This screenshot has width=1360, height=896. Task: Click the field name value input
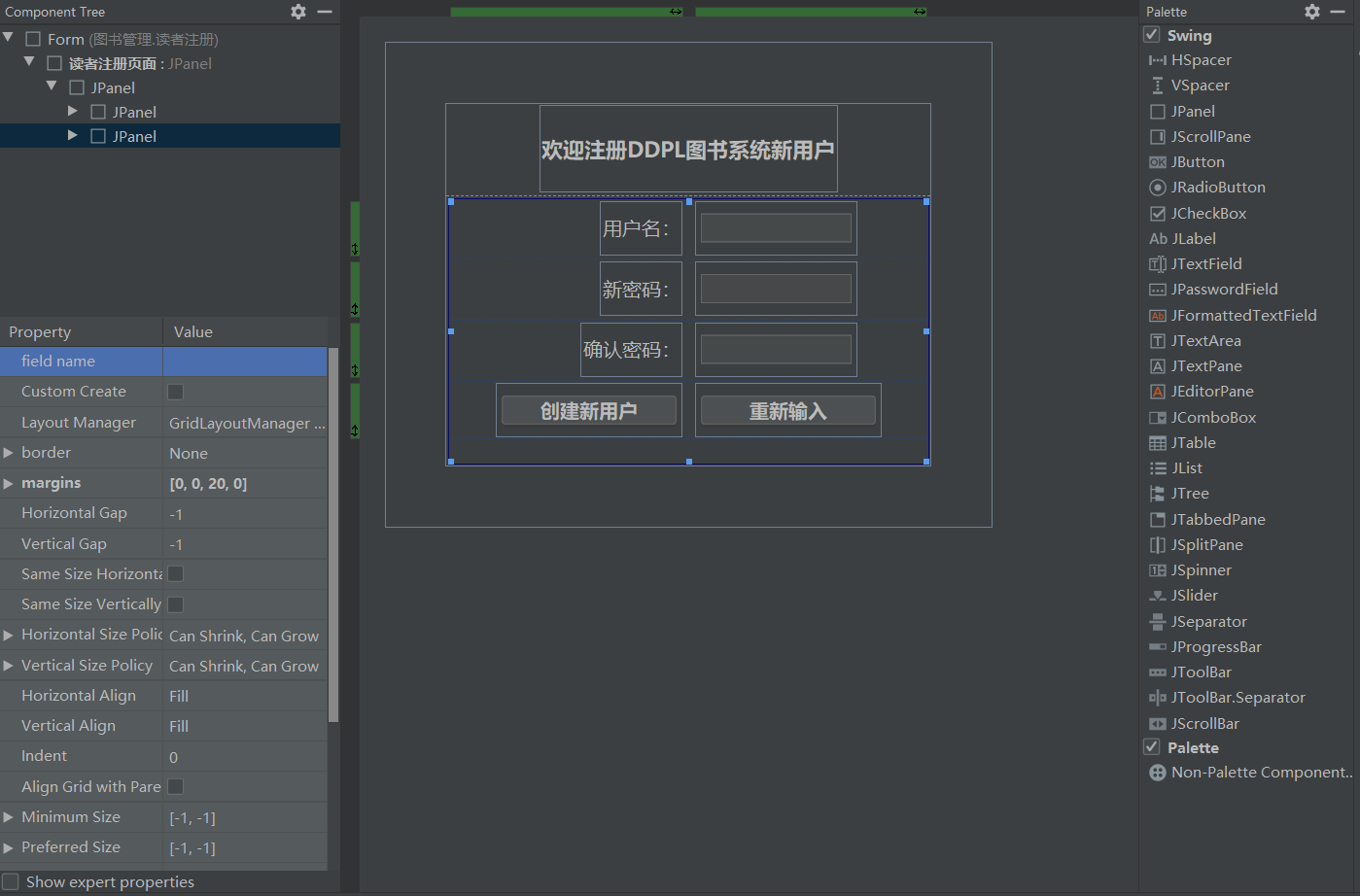243,361
